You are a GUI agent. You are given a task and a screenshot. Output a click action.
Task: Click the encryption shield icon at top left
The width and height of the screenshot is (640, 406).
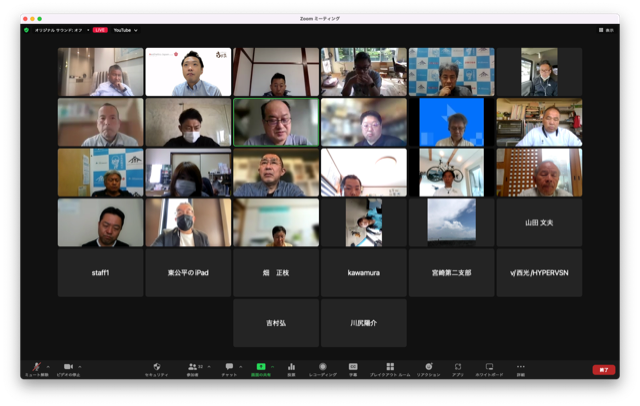pos(27,30)
